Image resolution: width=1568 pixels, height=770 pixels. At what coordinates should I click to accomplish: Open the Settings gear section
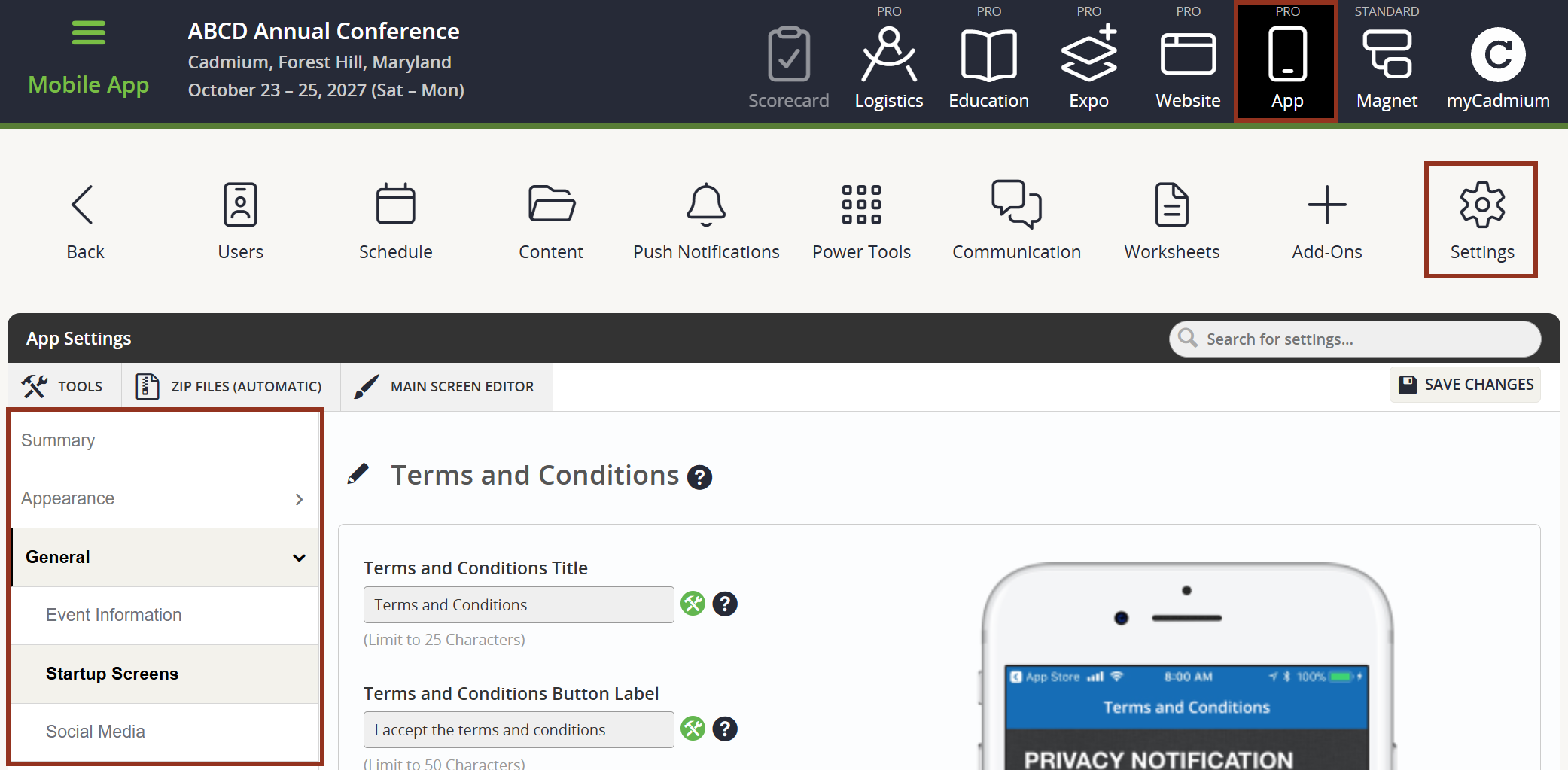(1481, 220)
